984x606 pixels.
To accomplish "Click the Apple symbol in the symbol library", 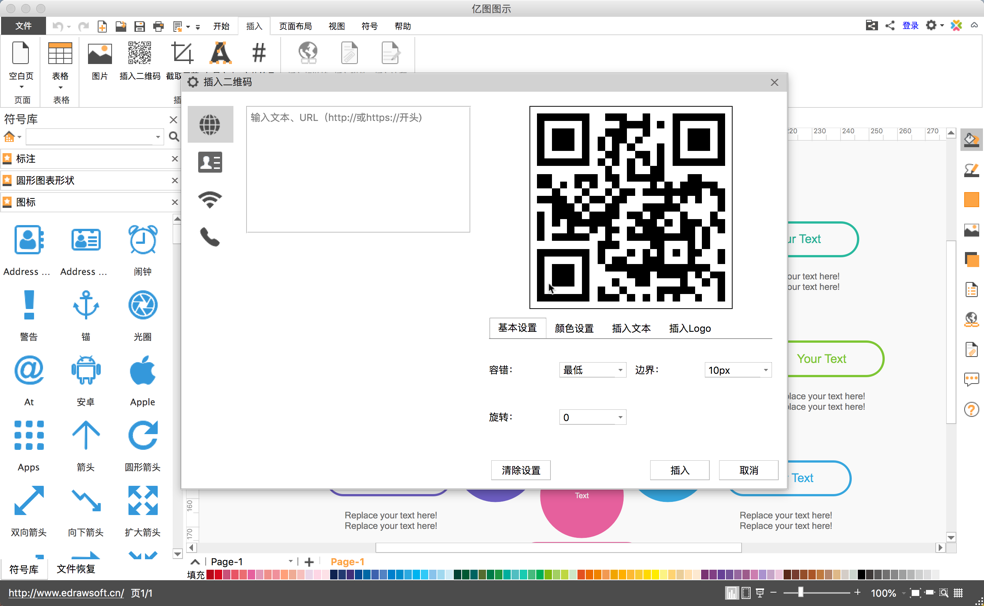I will (142, 370).
